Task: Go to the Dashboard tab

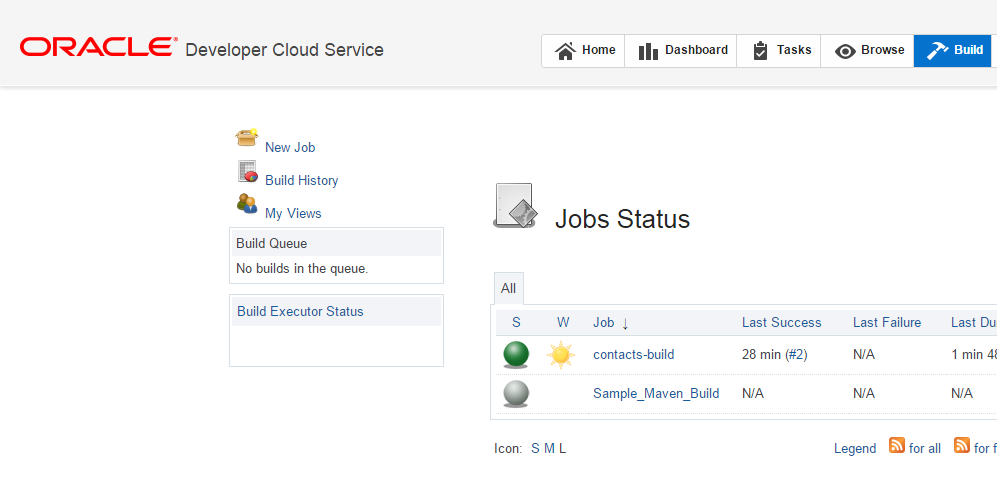Action: pos(683,50)
